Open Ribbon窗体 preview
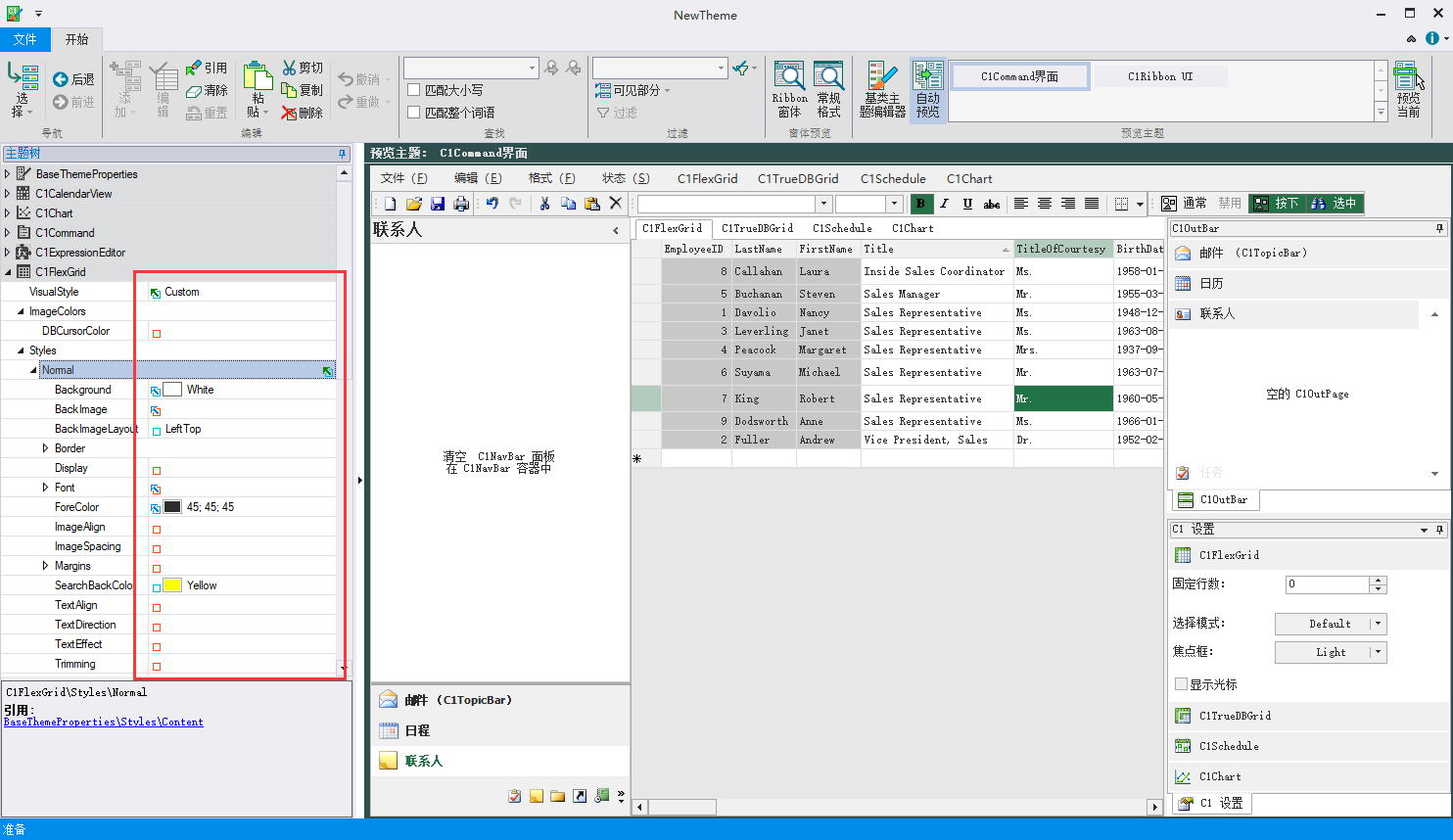 [790, 89]
